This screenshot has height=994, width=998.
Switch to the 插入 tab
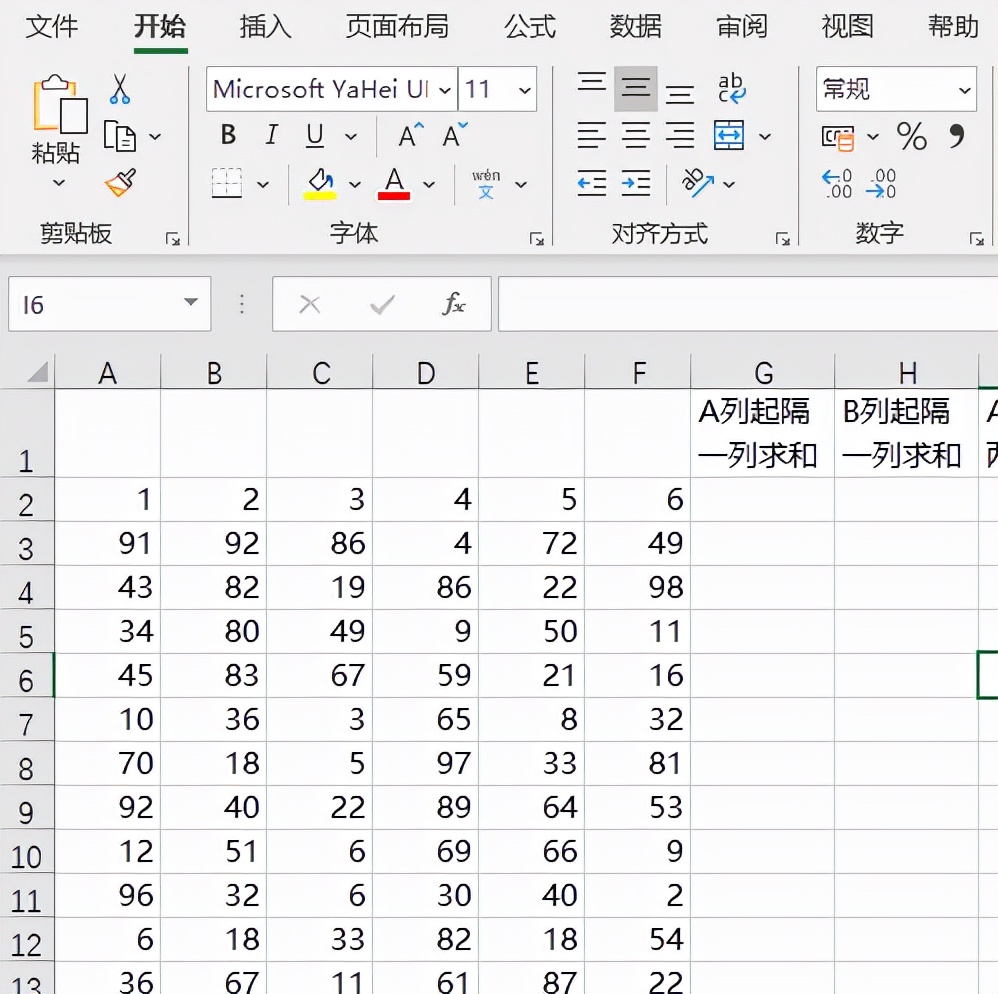pos(265,27)
